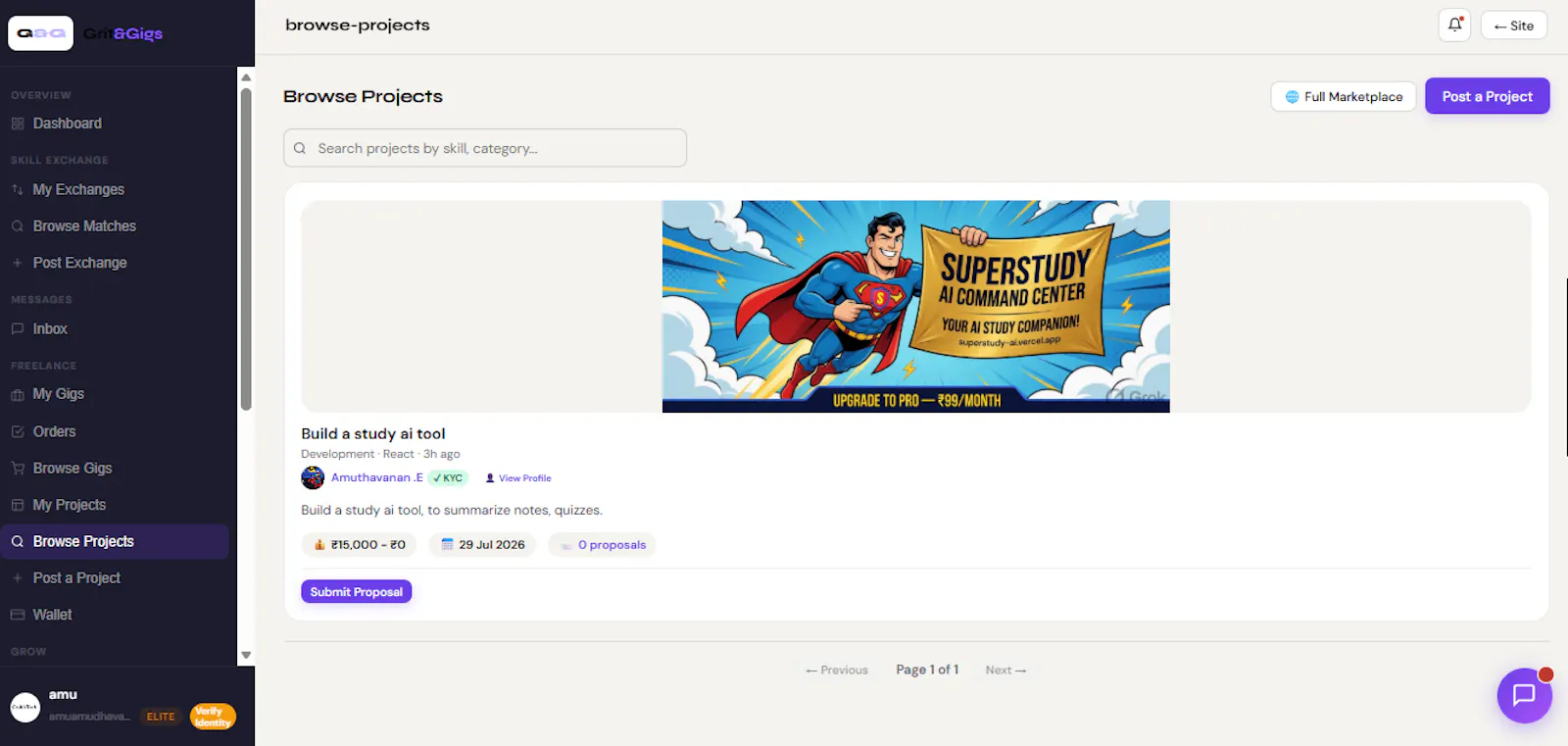1568x746 pixels.
Task: Click the Post a Project plus icon
Action: click(18, 578)
